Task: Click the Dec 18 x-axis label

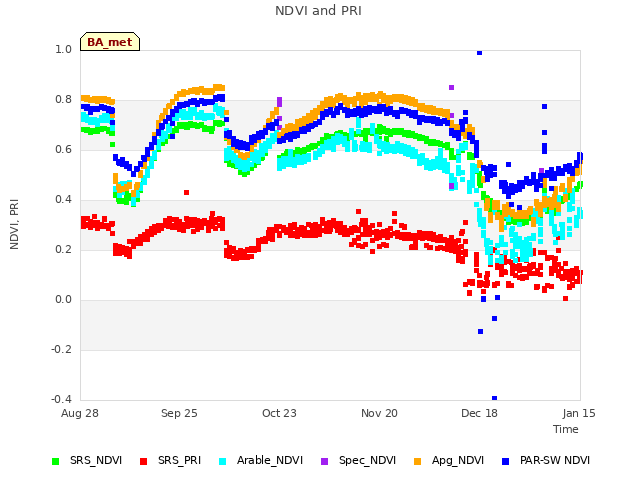Action: pyautogui.click(x=479, y=413)
